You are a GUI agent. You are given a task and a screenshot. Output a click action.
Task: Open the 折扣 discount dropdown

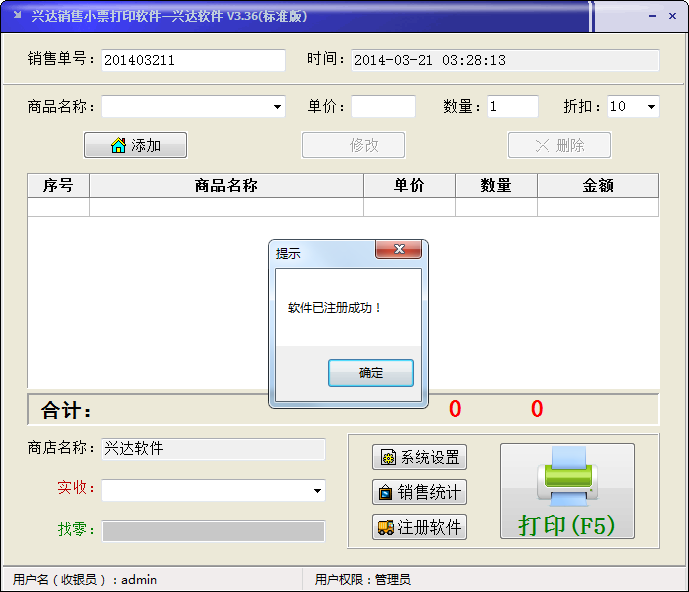(x=651, y=107)
